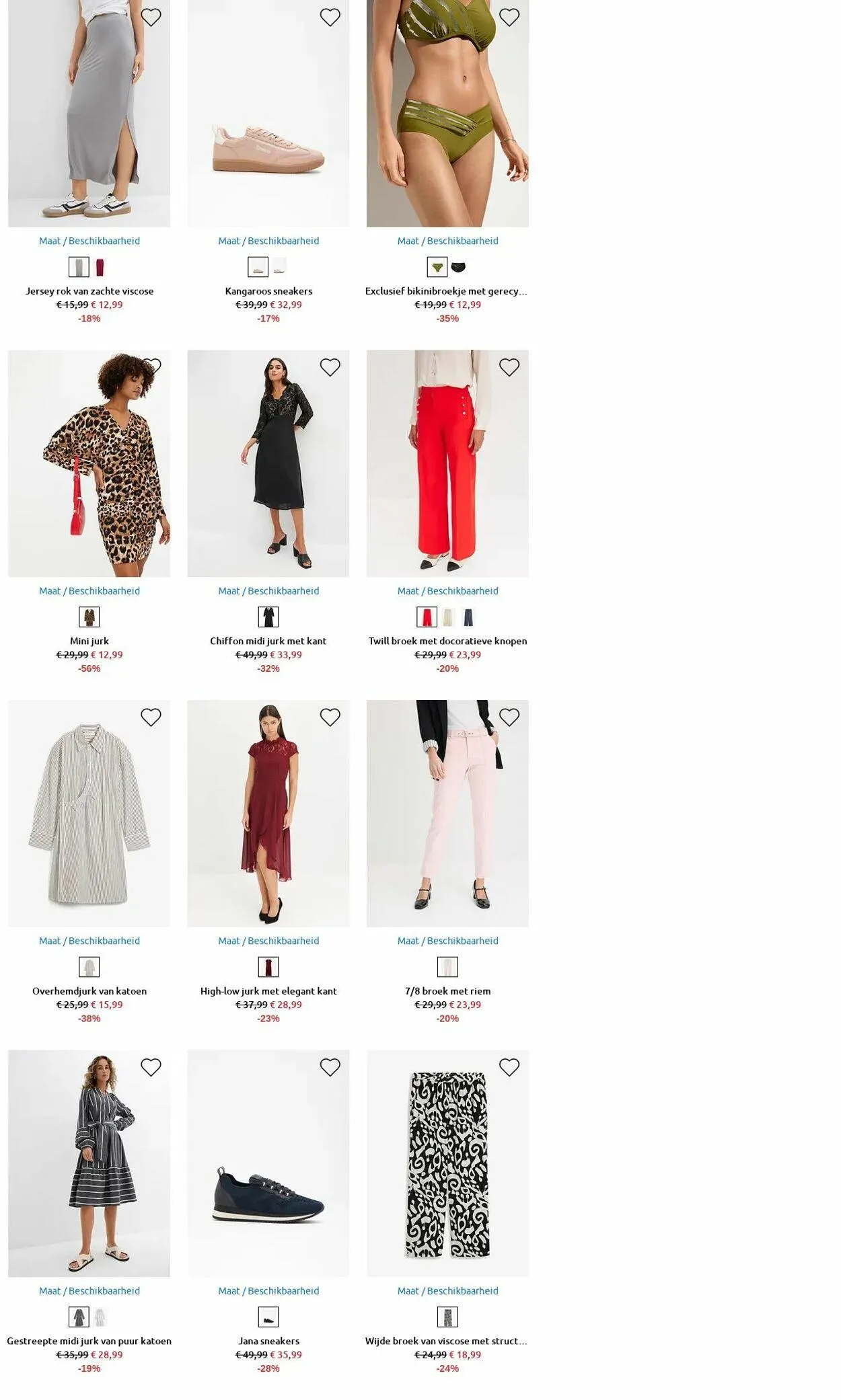
Task: Heart the Jana sneakers
Action: 330,1067
